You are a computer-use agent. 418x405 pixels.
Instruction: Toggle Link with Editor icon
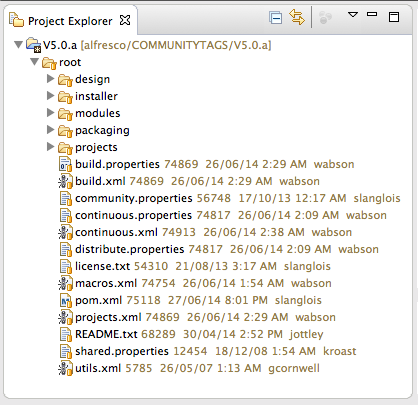[297, 17]
